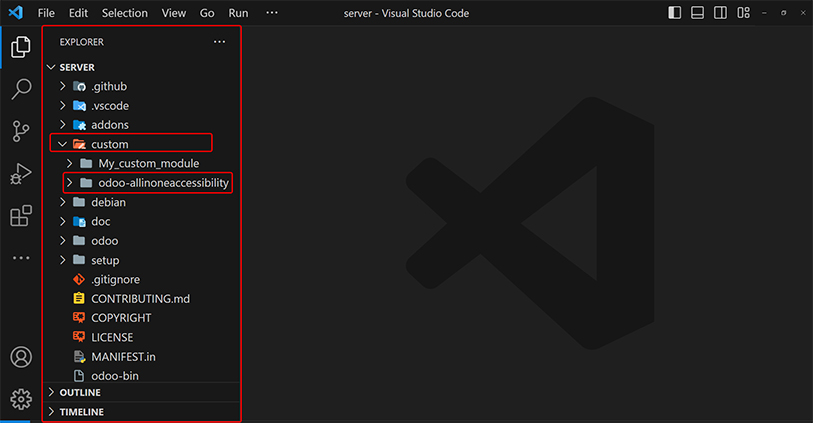Open the View menu
The height and width of the screenshot is (423, 813).
click(x=174, y=13)
